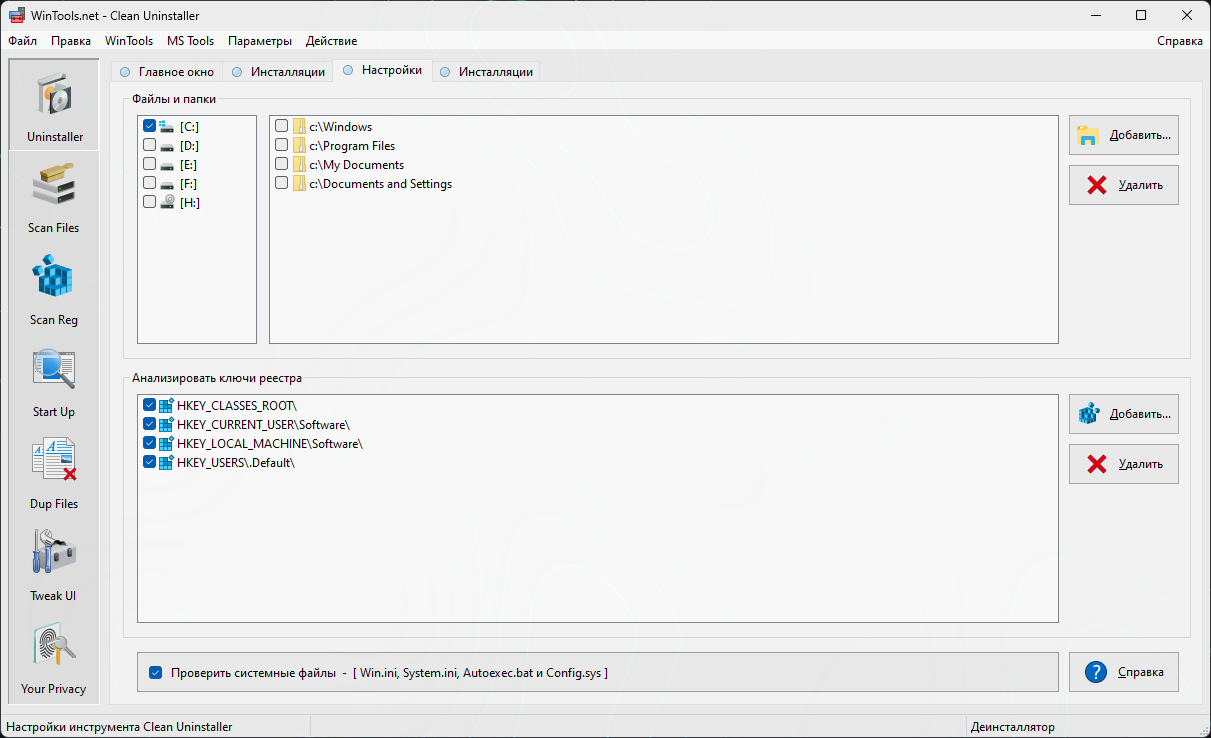Check the [D:] drive checkbox
Viewport: 1211px width, 738px height.
pyautogui.click(x=149, y=145)
